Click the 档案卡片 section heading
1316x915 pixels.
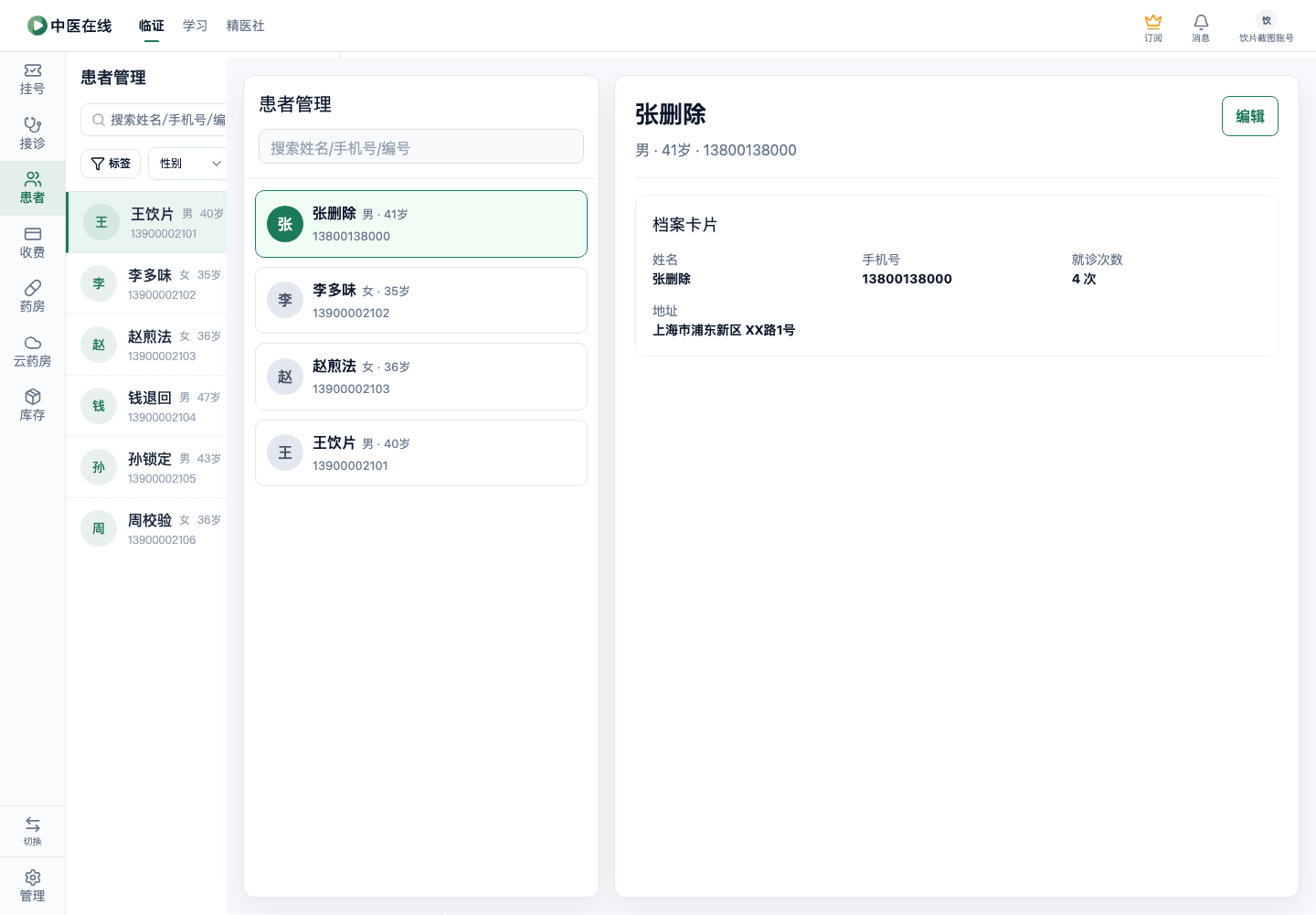click(685, 224)
